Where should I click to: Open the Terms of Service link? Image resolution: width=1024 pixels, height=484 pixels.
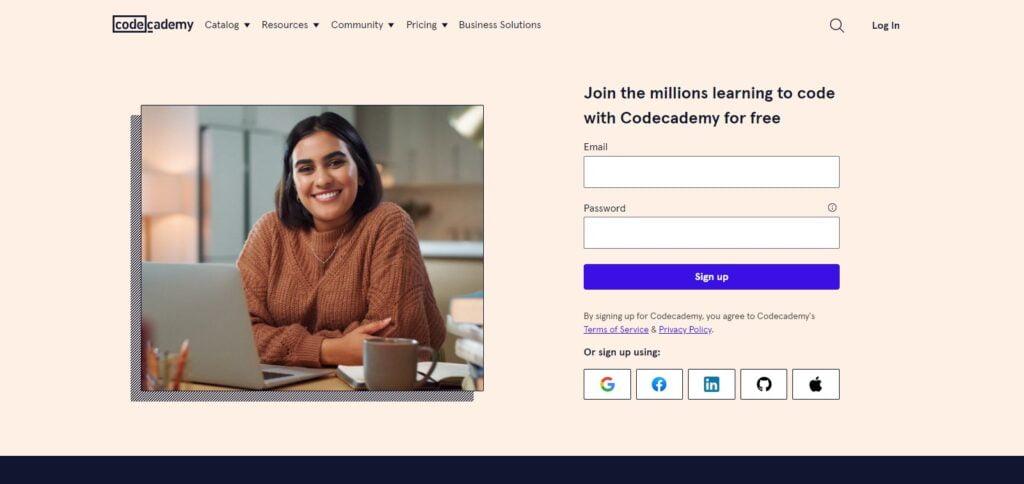click(616, 330)
